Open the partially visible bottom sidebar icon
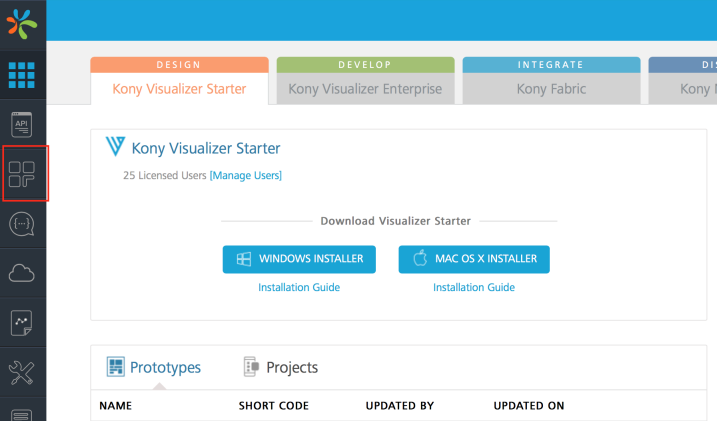The width and height of the screenshot is (717, 421). click(21, 415)
